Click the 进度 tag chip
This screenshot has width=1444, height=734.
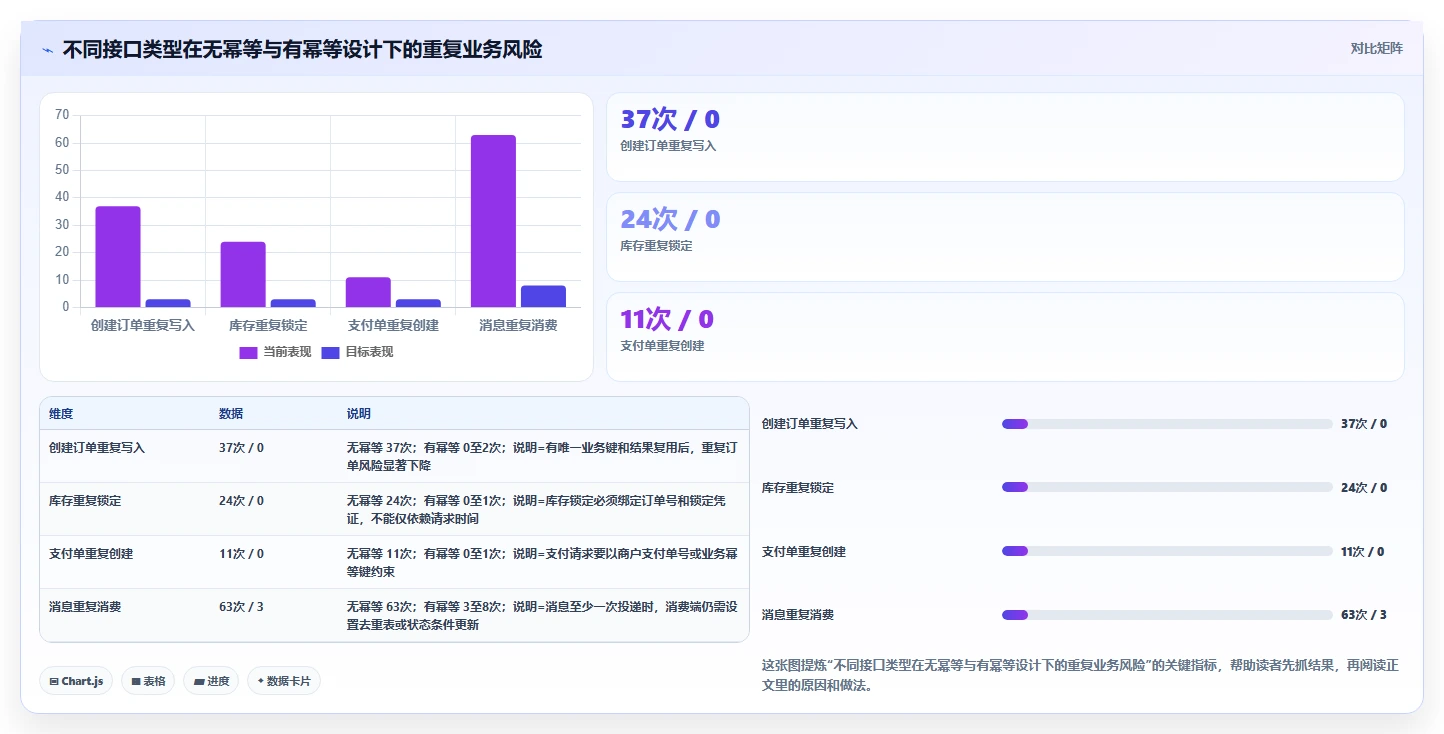coord(211,681)
